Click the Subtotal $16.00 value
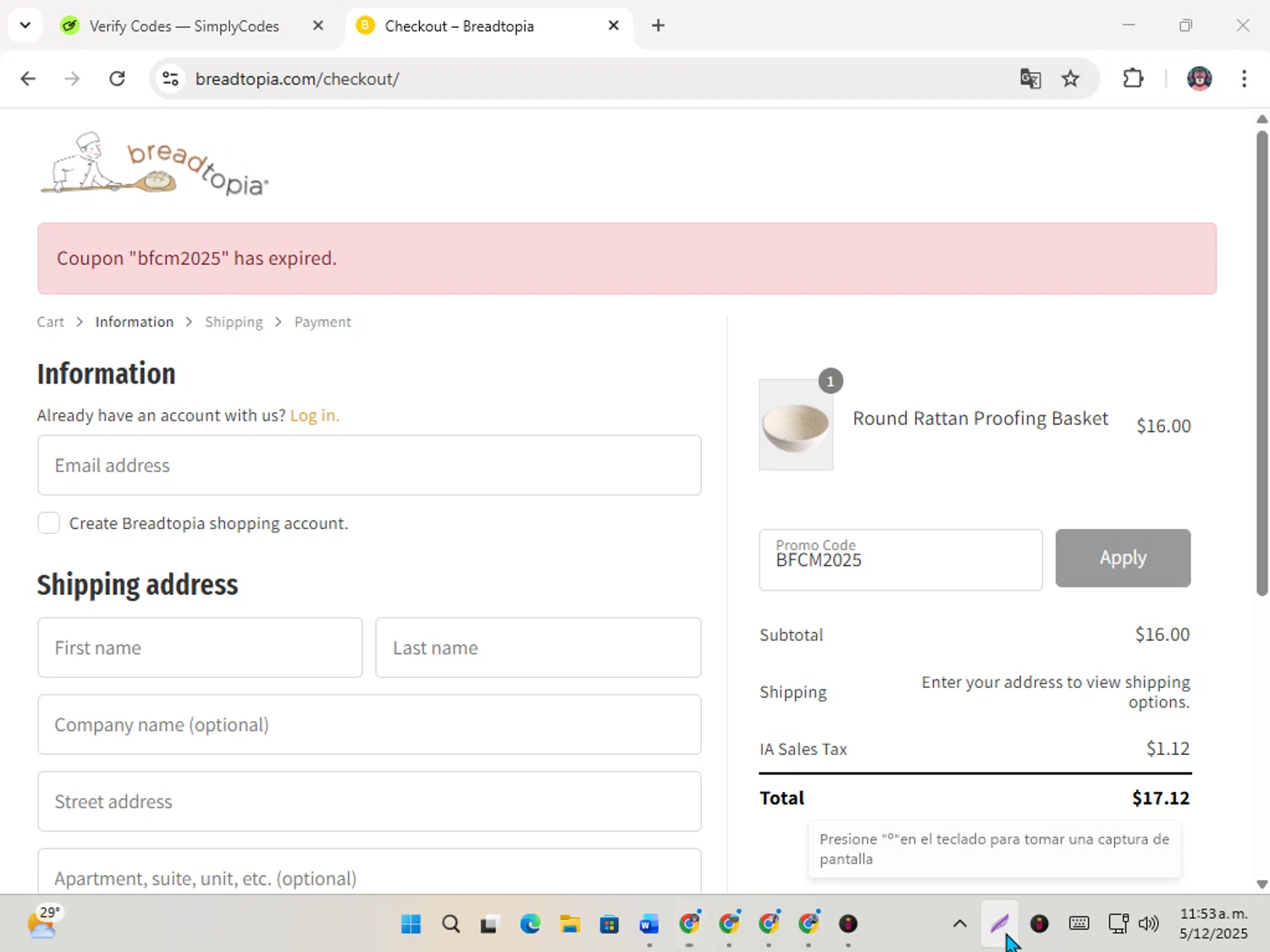The height and width of the screenshot is (952, 1270). pyautogui.click(x=1162, y=635)
